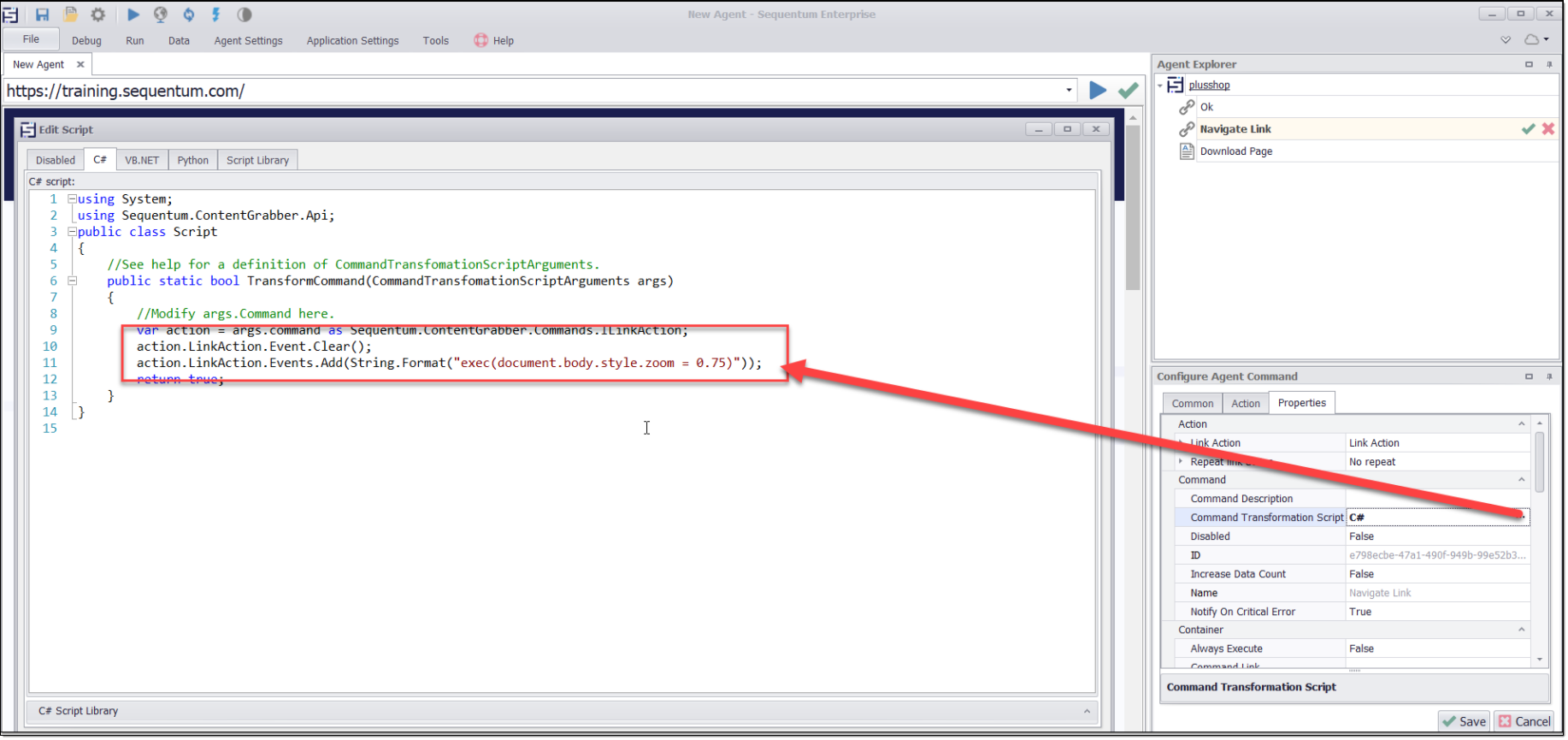Click the gear settings icon in toolbar
The image size is (1568, 740).
click(x=98, y=15)
